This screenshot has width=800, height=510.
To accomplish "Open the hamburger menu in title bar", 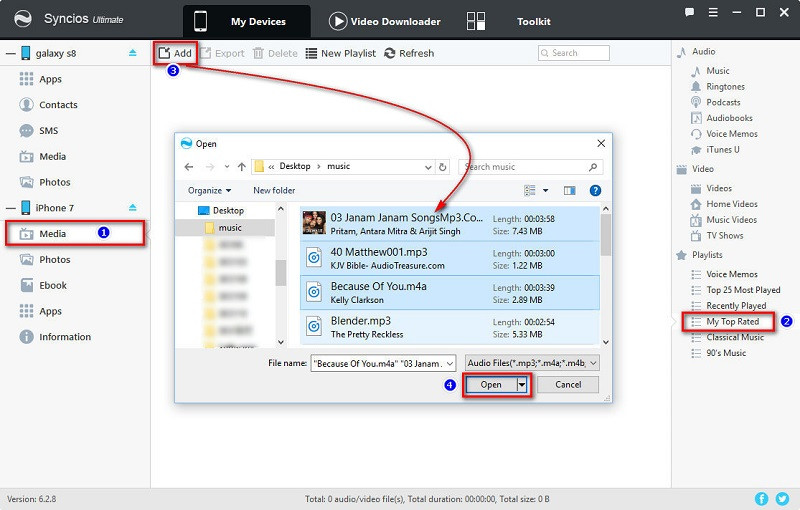I will coord(713,12).
